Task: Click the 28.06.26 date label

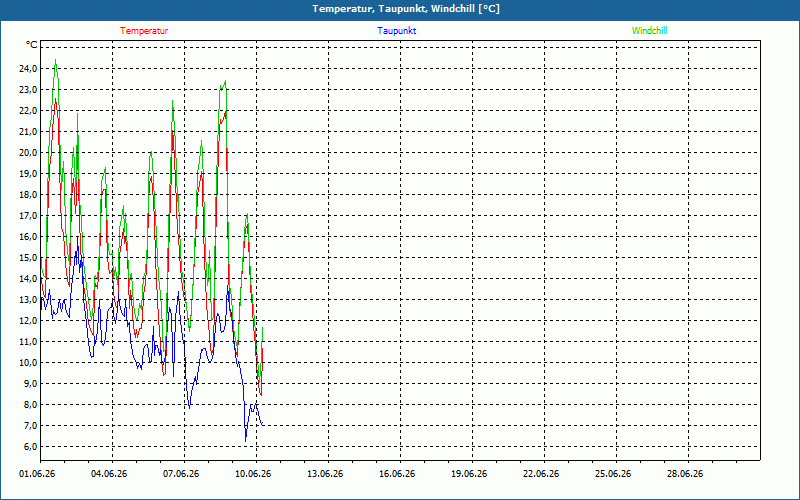Action: (685, 474)
